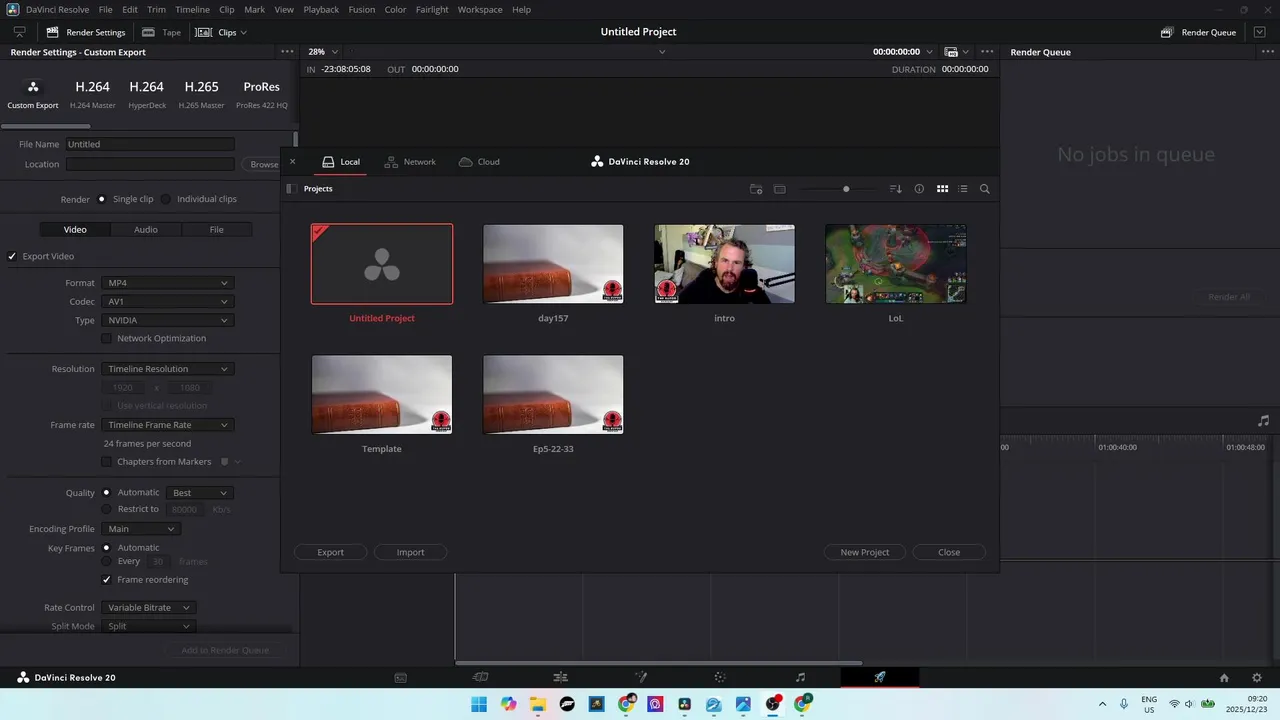The image size is (1280, 720).
Task: Open the Deliver page rocket icon
Action: (x=880, y=677)
